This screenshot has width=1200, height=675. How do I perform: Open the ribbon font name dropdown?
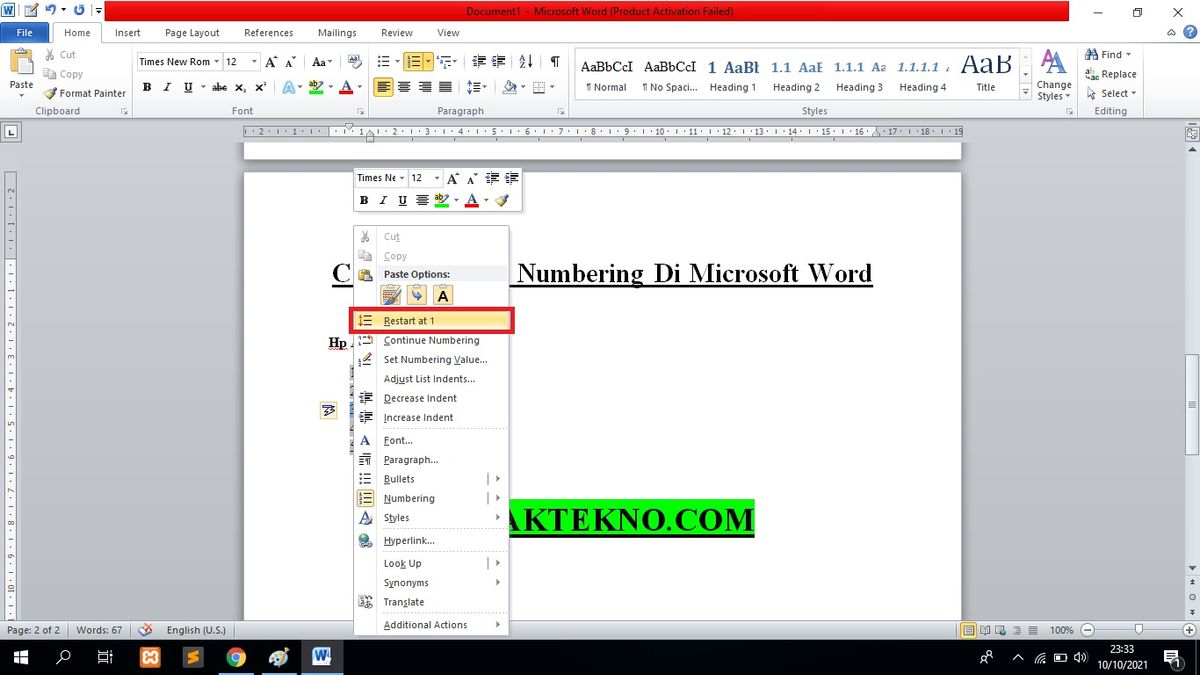(215, 62)
